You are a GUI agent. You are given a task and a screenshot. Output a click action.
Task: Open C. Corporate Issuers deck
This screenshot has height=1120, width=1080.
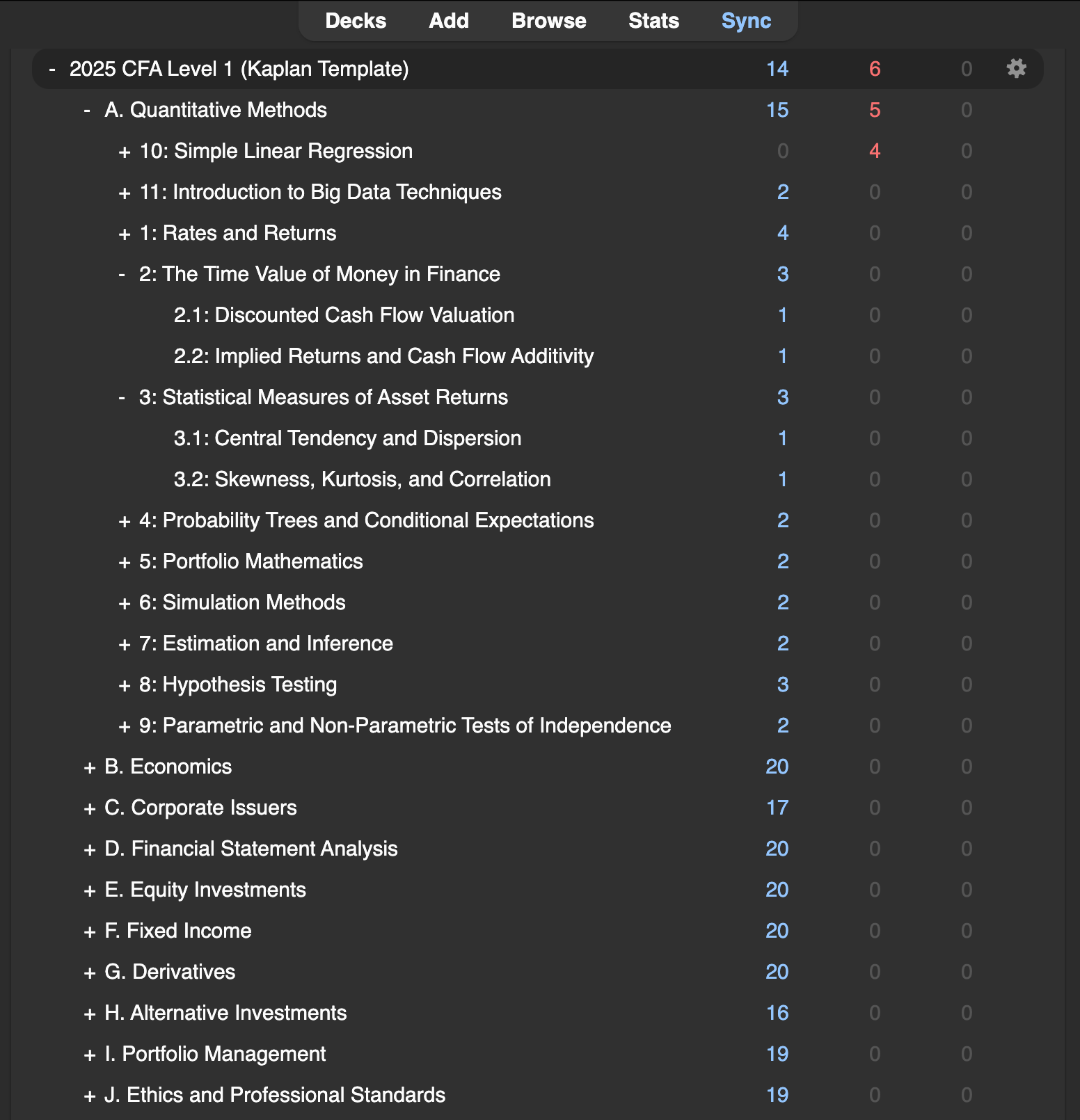tap(200, 808)
